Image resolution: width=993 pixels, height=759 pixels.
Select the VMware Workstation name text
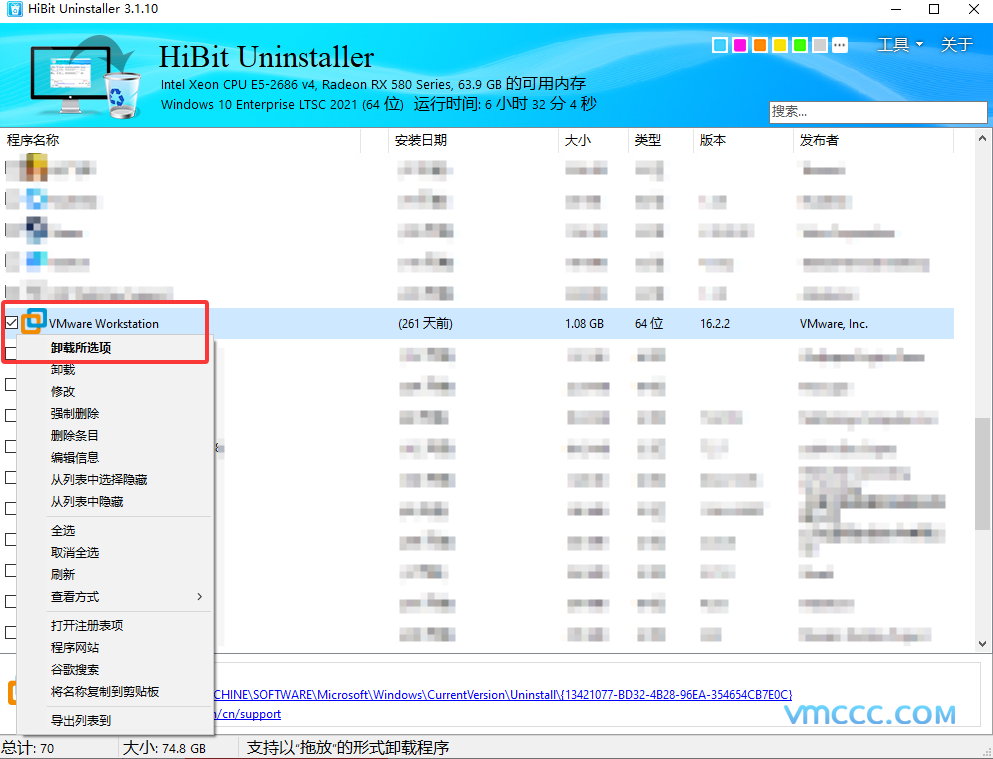[x=104, y=323]
